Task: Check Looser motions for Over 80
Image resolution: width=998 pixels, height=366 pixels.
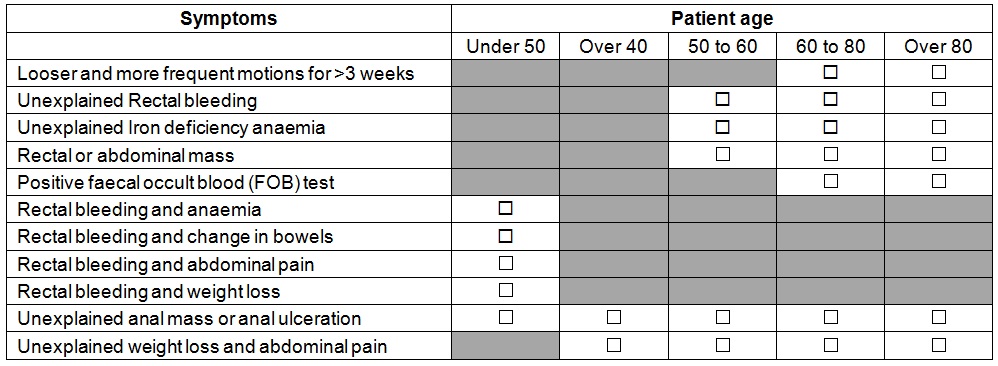Action: (x=939, y=73)
